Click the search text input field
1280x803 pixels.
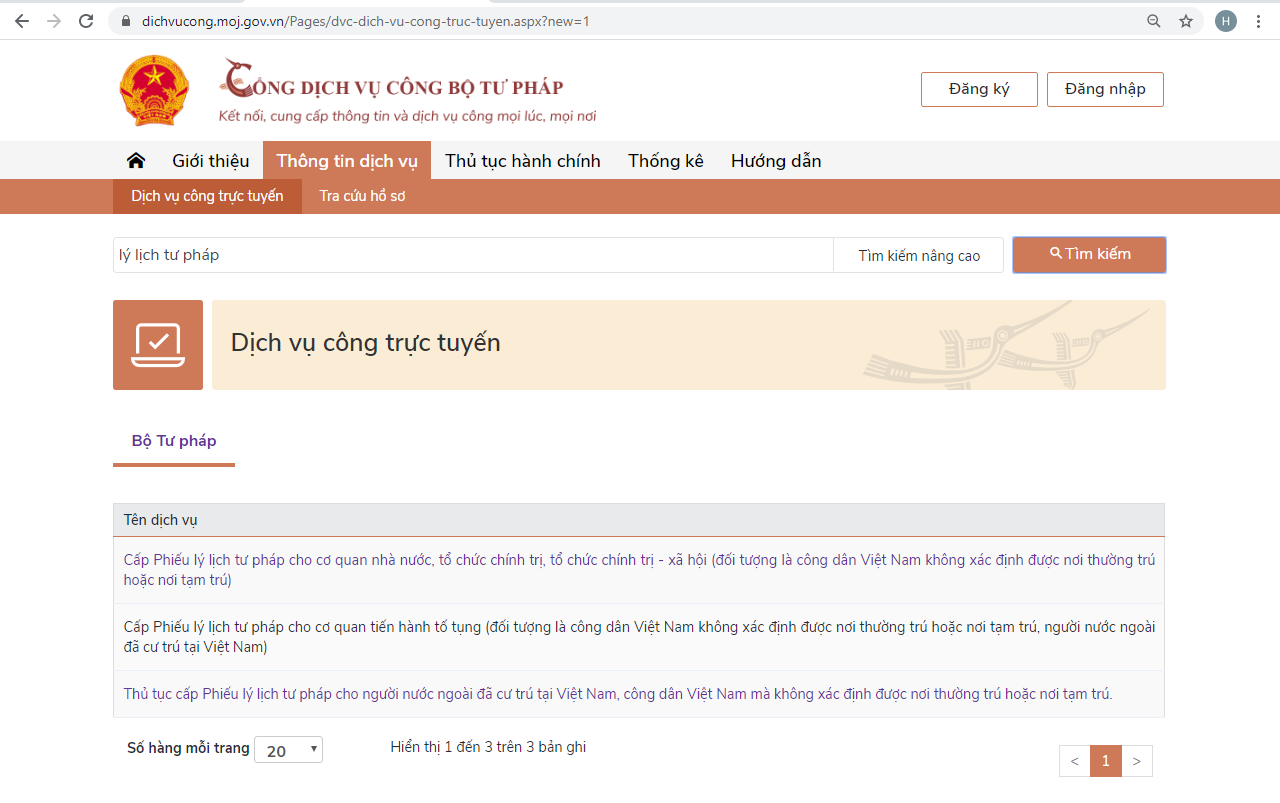point(472,255)
